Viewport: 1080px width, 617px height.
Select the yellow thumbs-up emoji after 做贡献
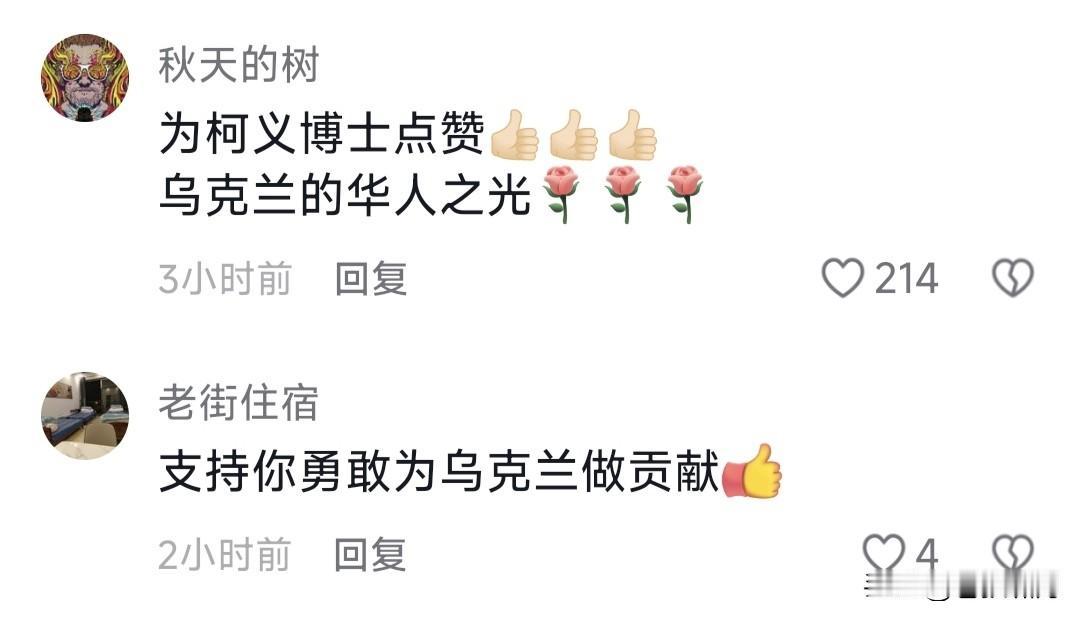pos(751,471)
